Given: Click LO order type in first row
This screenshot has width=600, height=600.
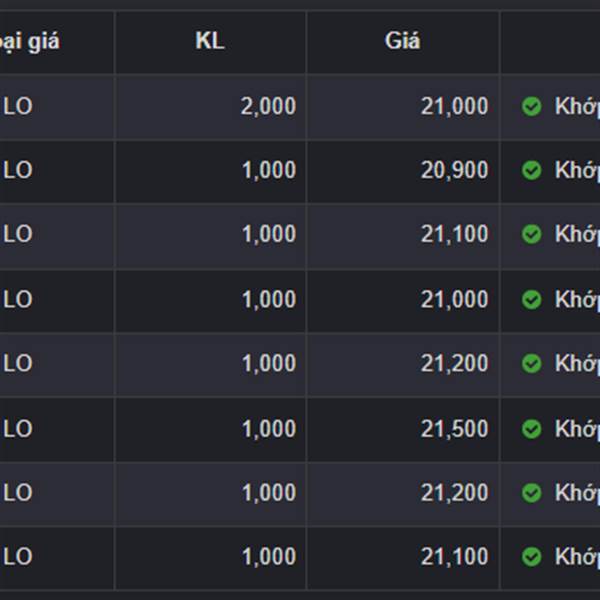Looking at the screenshot, I should point(18,106).
